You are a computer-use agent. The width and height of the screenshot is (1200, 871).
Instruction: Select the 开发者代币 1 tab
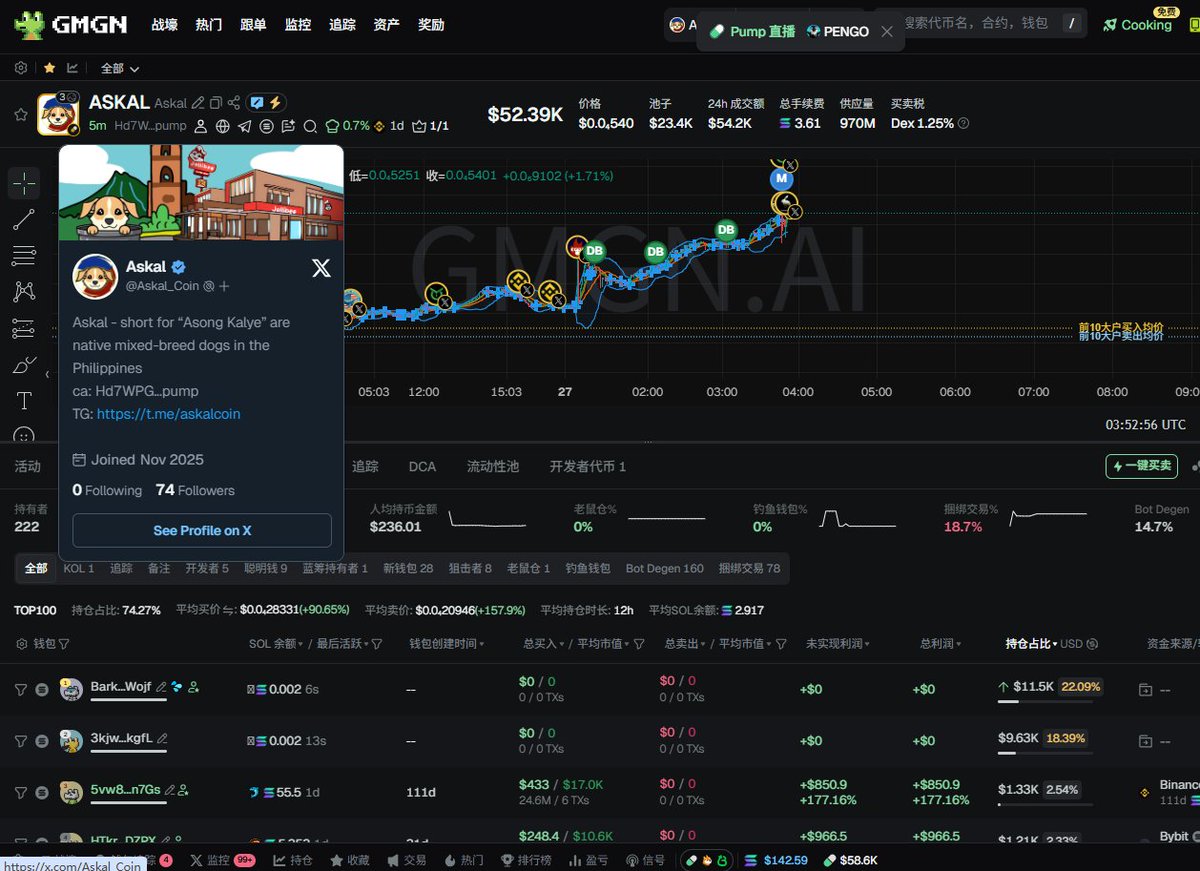[x=588, y=466]
